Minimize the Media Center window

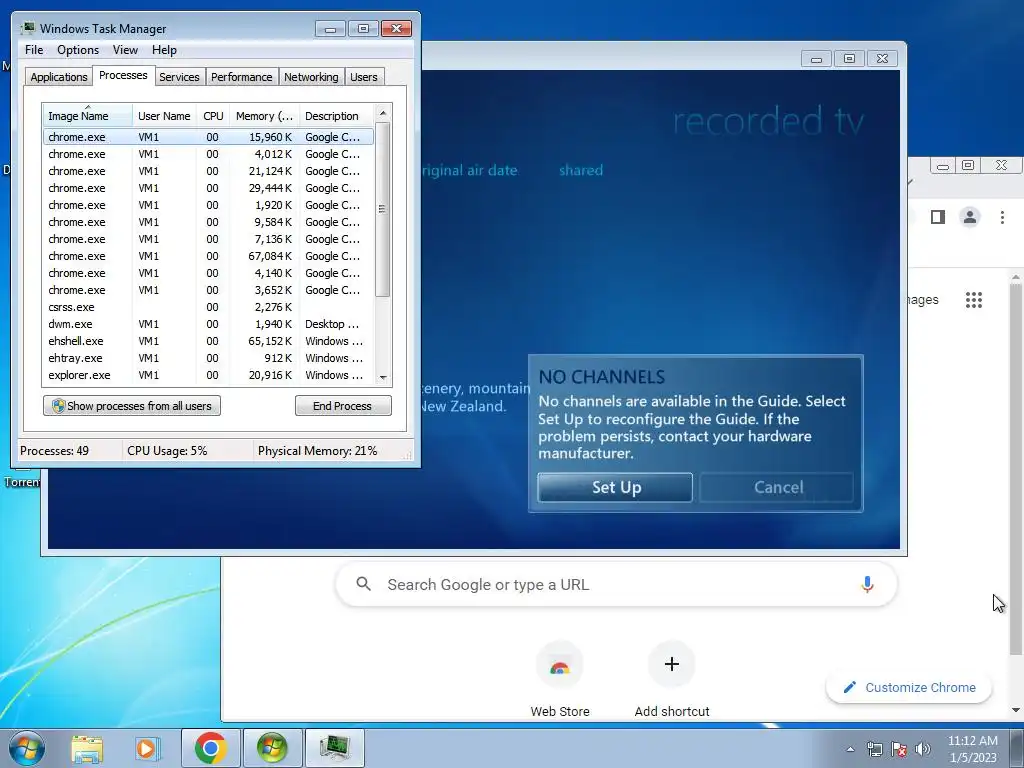[816, 59]
